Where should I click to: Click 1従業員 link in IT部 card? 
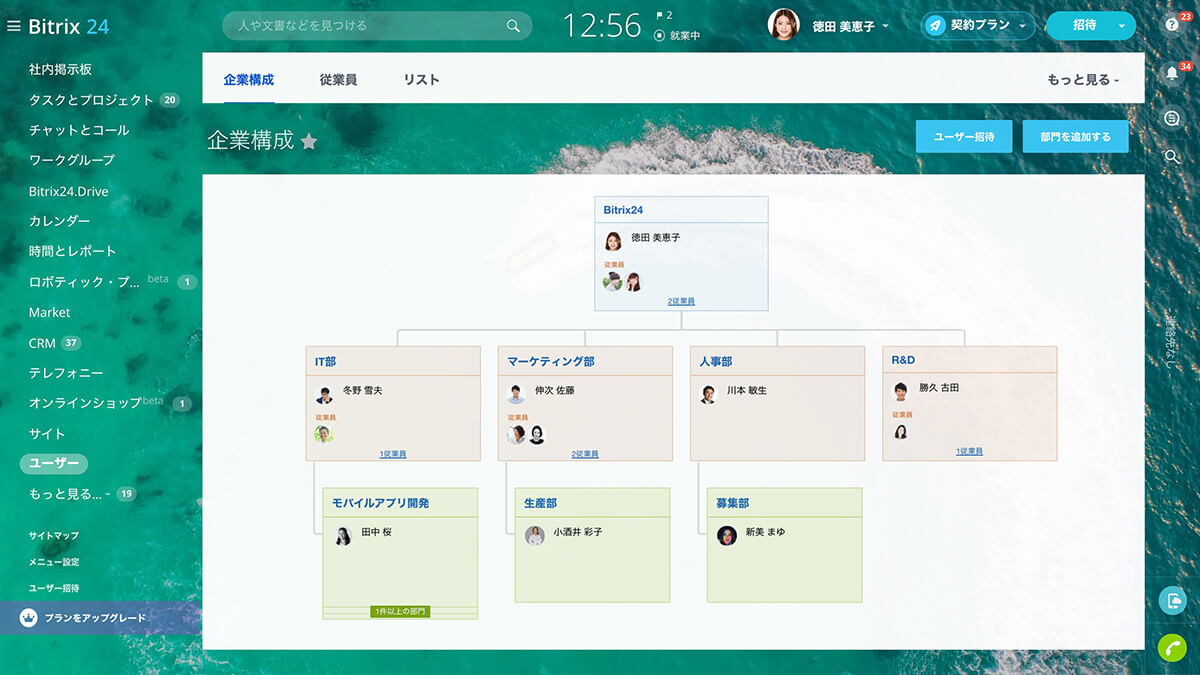(x=393, y=454)
